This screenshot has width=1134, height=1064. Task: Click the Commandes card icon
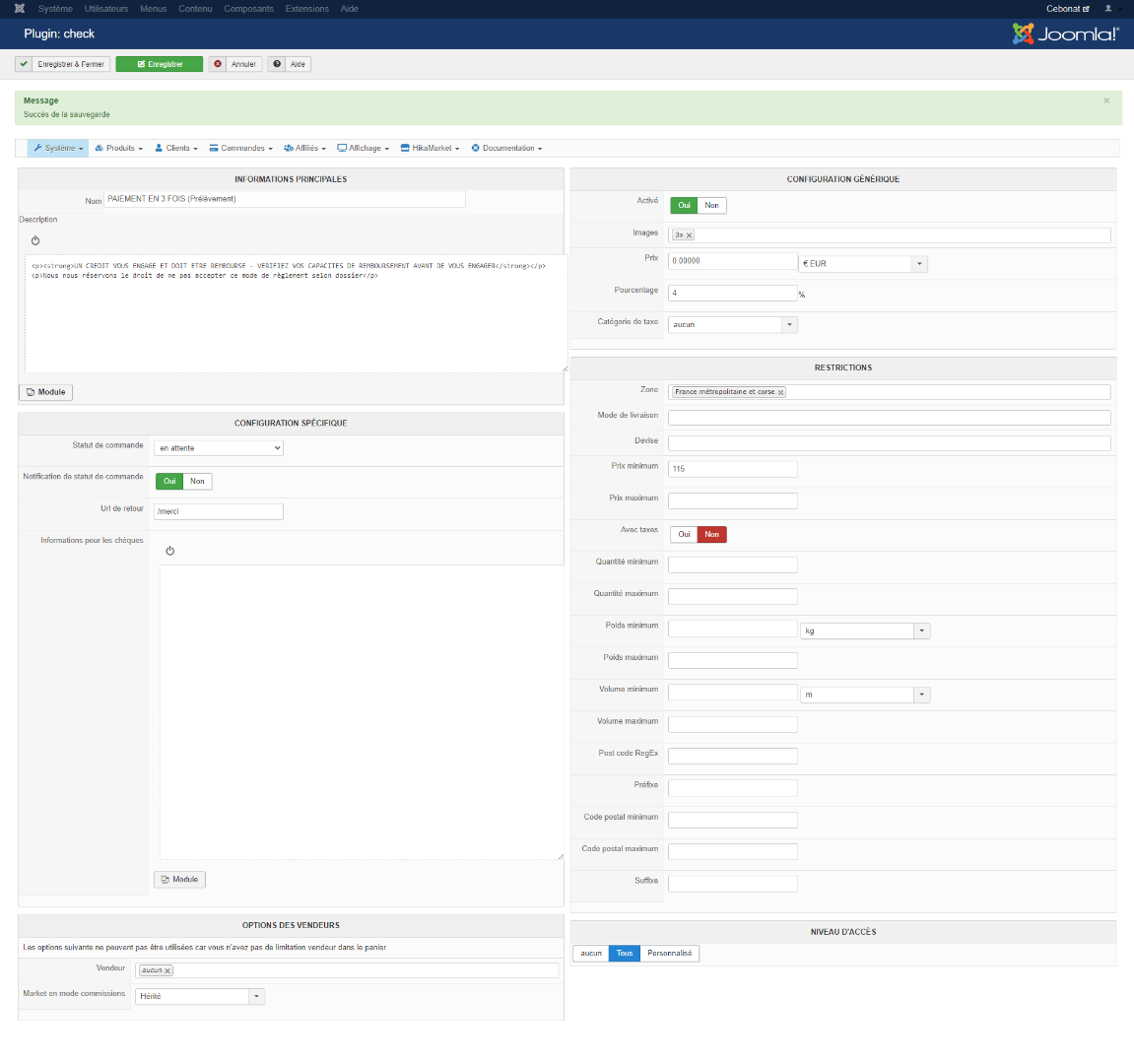click(x=214, y=148)
